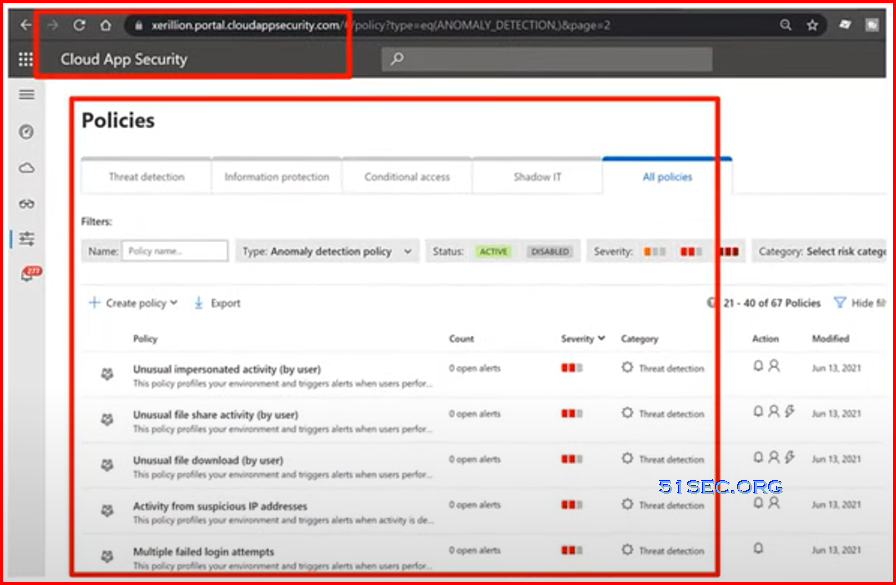Reload the page with refresh icon
This screenshot has width=896, height=585.
click(x=79, y=25)
